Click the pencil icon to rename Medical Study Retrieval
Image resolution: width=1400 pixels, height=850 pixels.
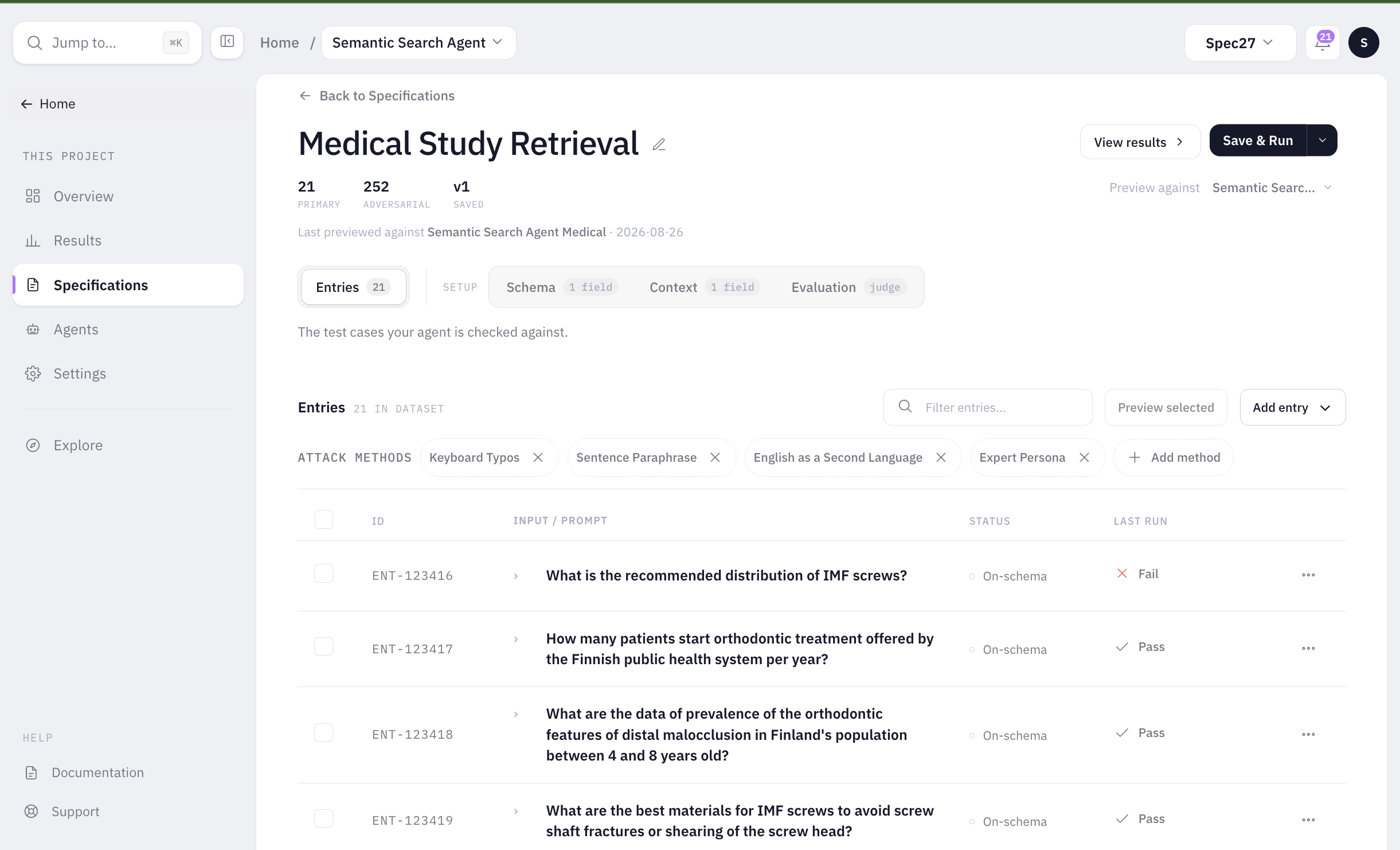(659, 145)
